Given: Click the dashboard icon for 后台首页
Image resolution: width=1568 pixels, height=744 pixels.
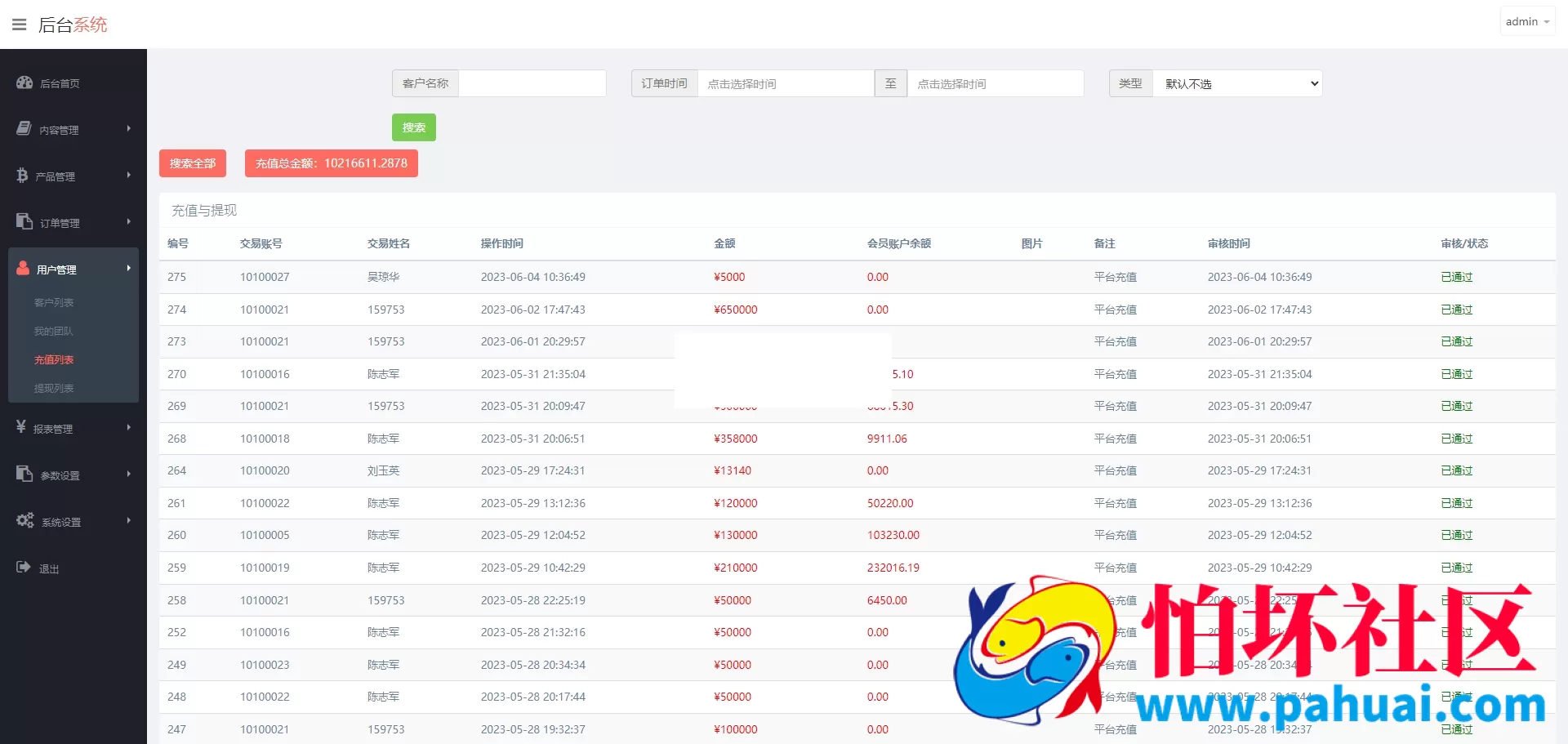Looking at the screenshot, I should coord(24,82).
